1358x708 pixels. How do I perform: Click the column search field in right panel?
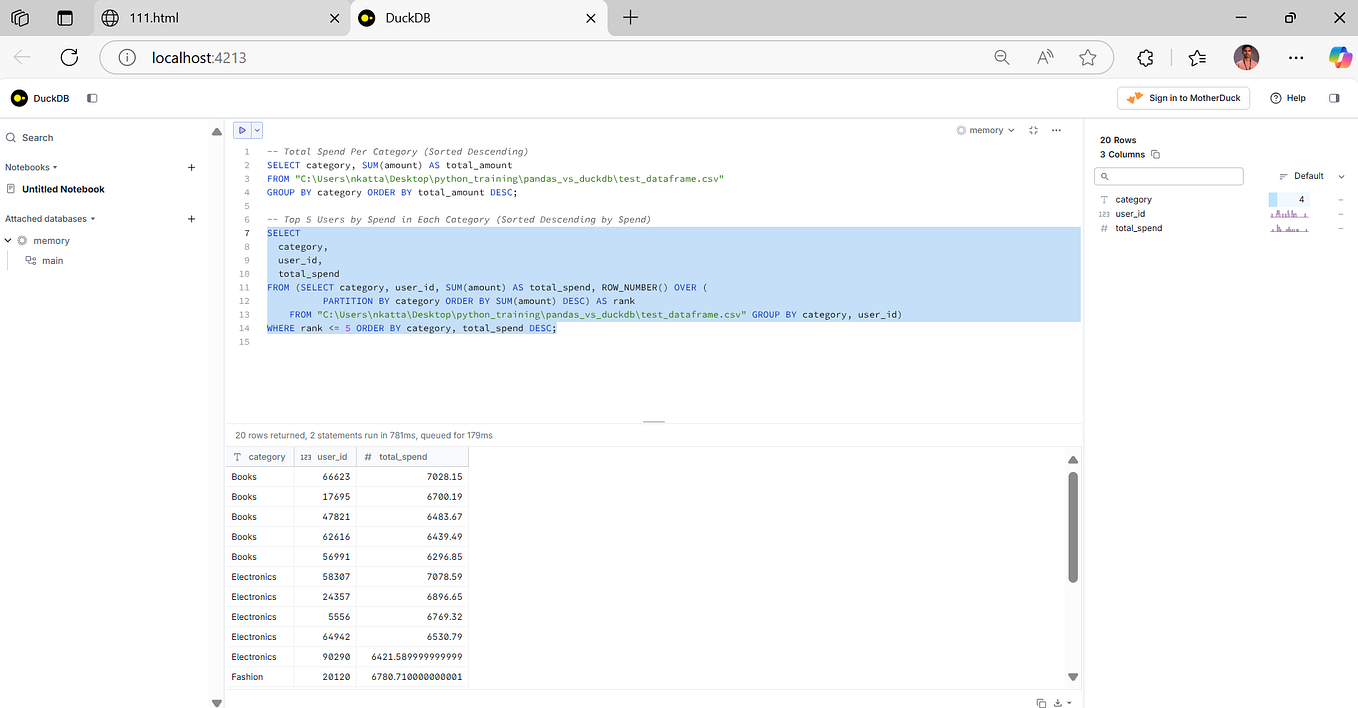coord(1168,175)
